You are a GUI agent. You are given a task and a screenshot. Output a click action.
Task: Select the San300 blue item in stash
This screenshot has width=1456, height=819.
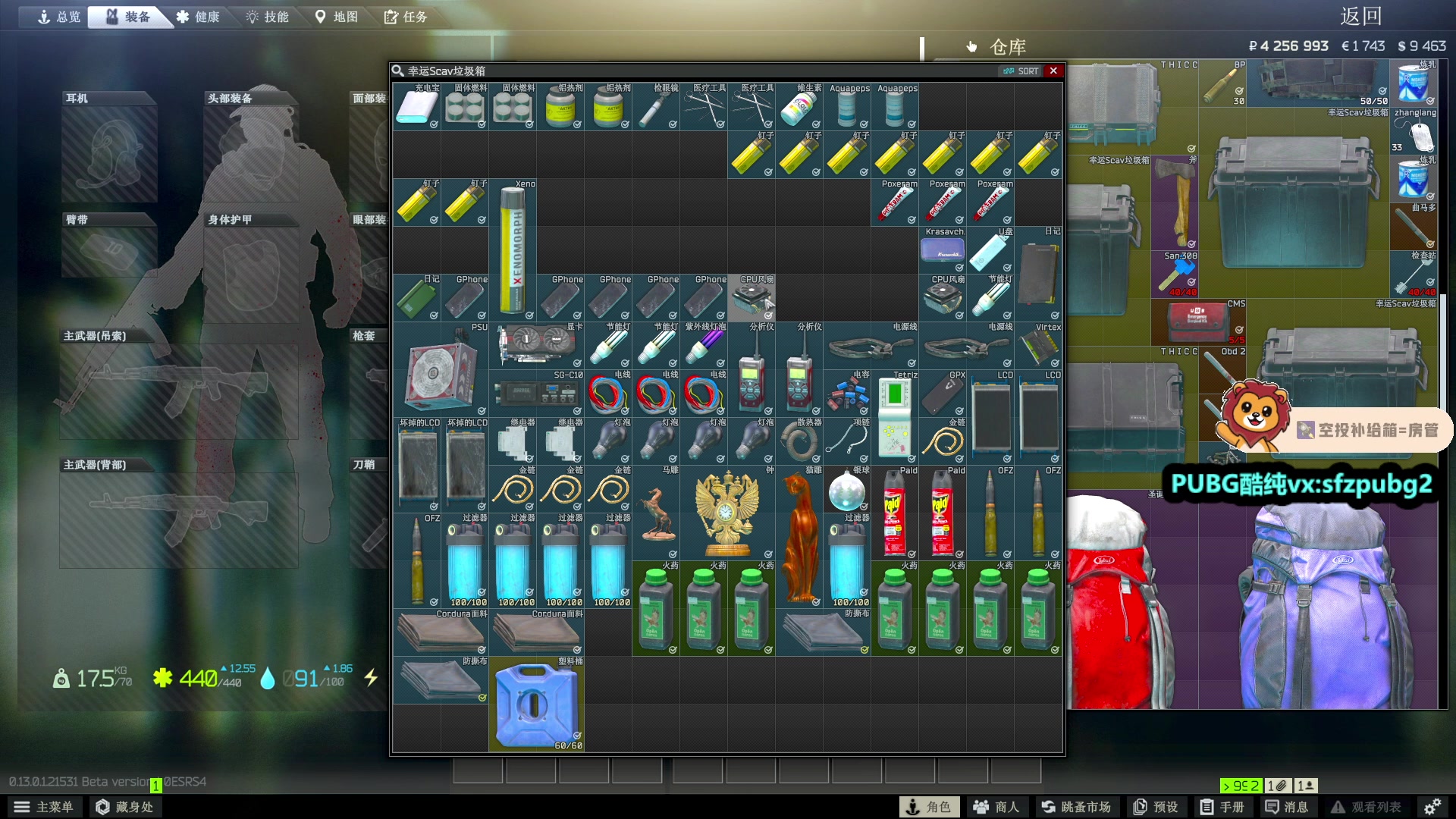click(1175, 274)
